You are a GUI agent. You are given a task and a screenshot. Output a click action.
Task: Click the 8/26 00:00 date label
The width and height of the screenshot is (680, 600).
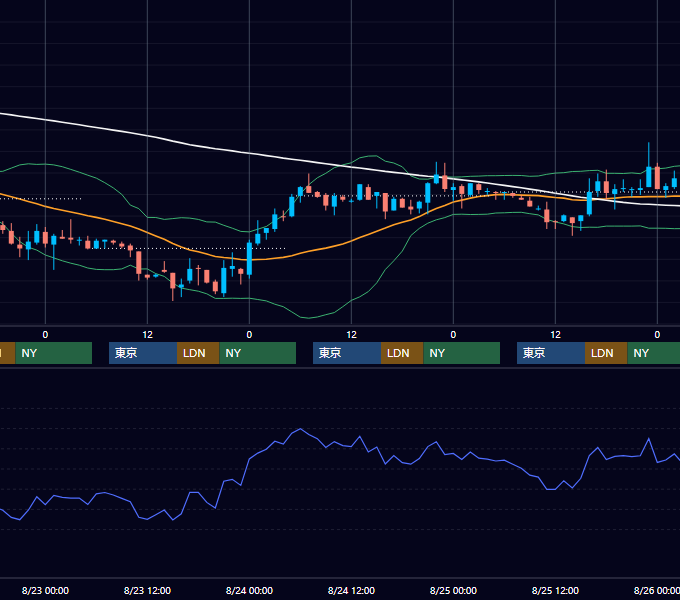657,590
